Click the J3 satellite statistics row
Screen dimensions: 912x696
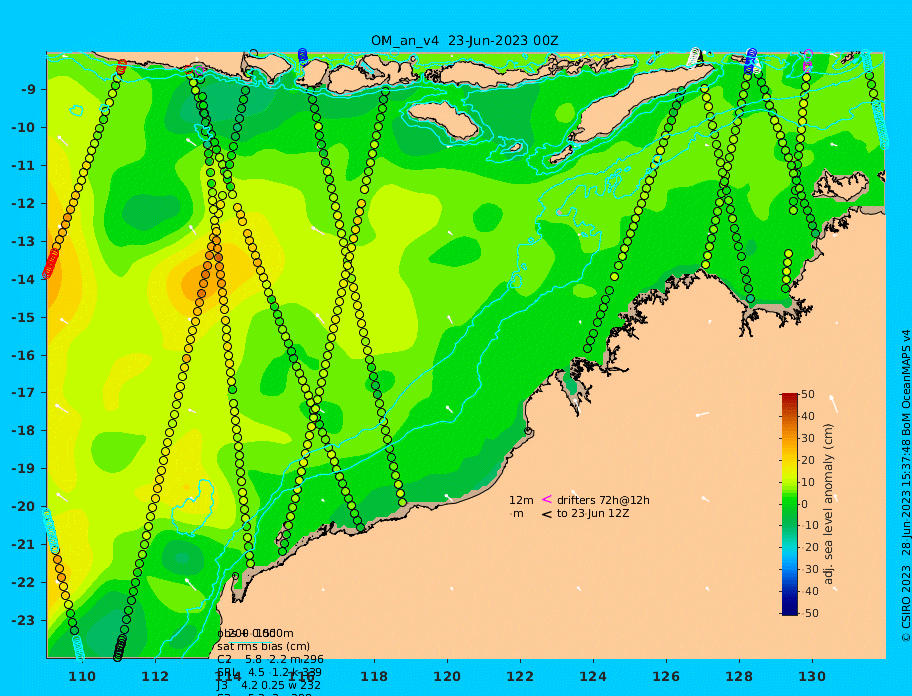coord(270,686)
